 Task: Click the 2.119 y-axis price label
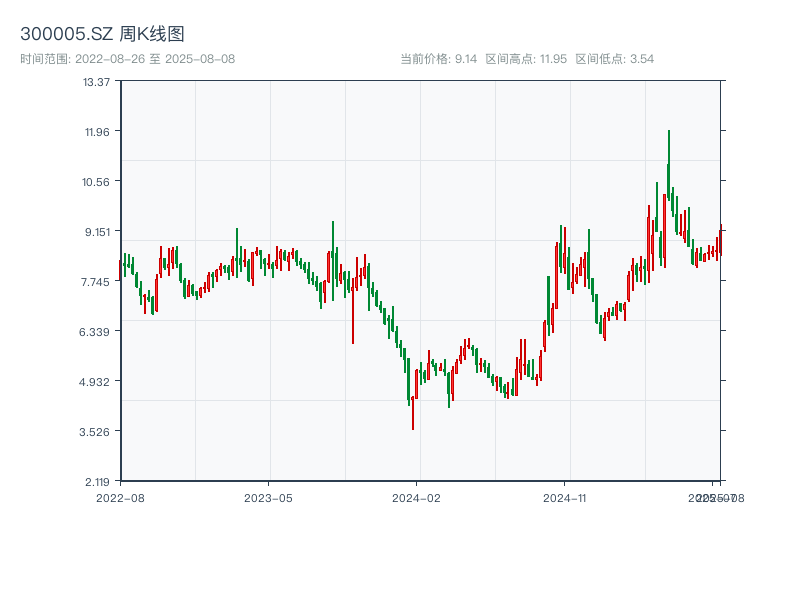pos(96,481)
